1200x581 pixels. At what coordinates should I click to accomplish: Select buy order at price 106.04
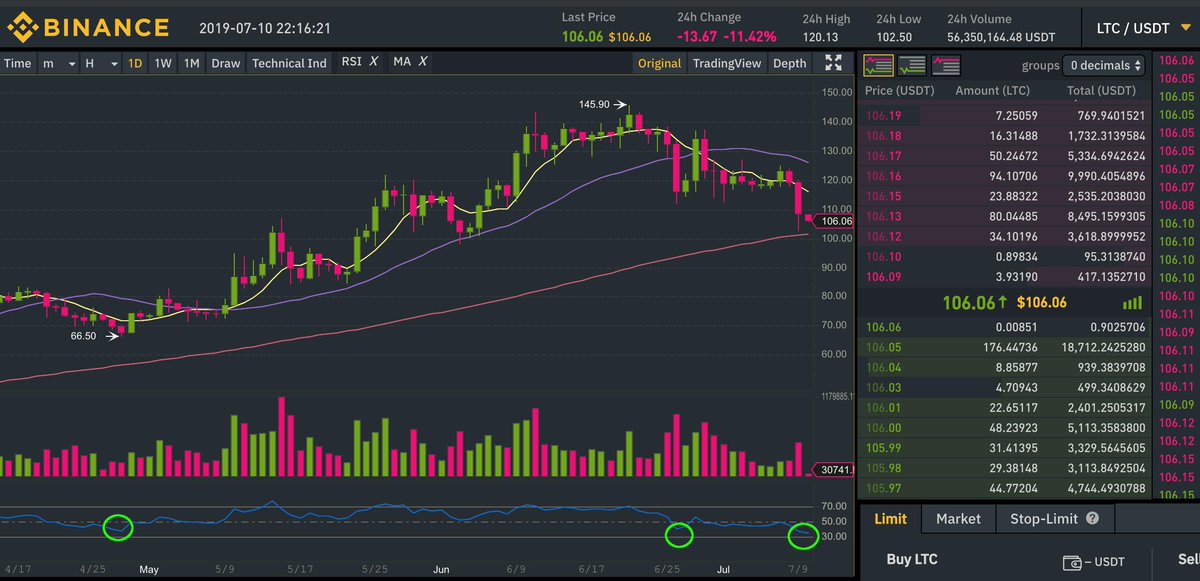pyautogui.click(x=1005, y=367)
